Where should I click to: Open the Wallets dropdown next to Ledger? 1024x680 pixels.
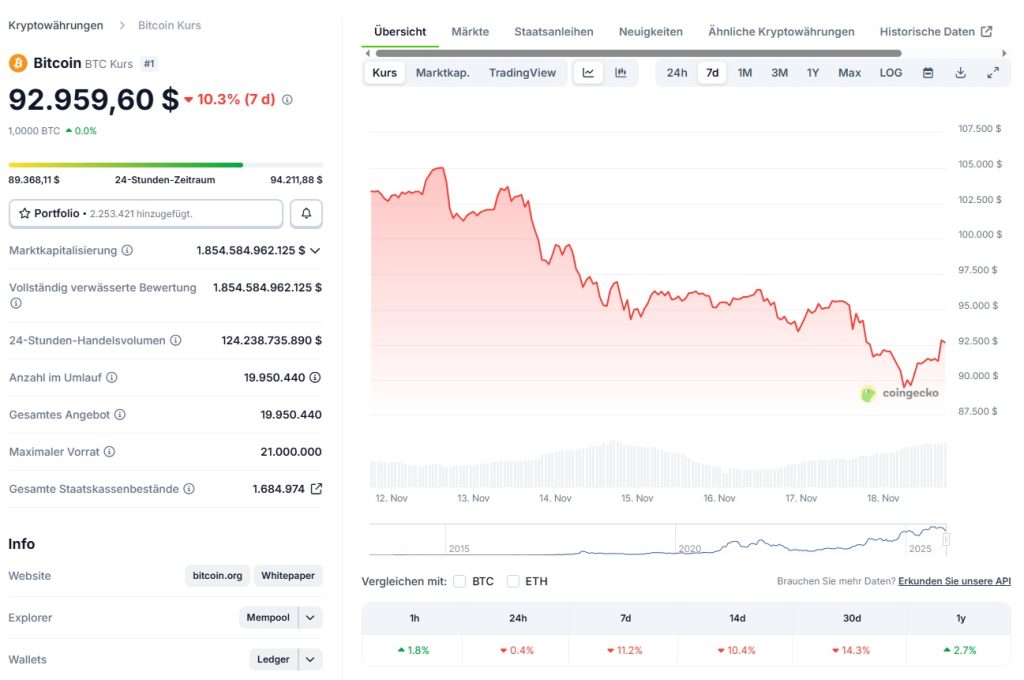point(311,659)
